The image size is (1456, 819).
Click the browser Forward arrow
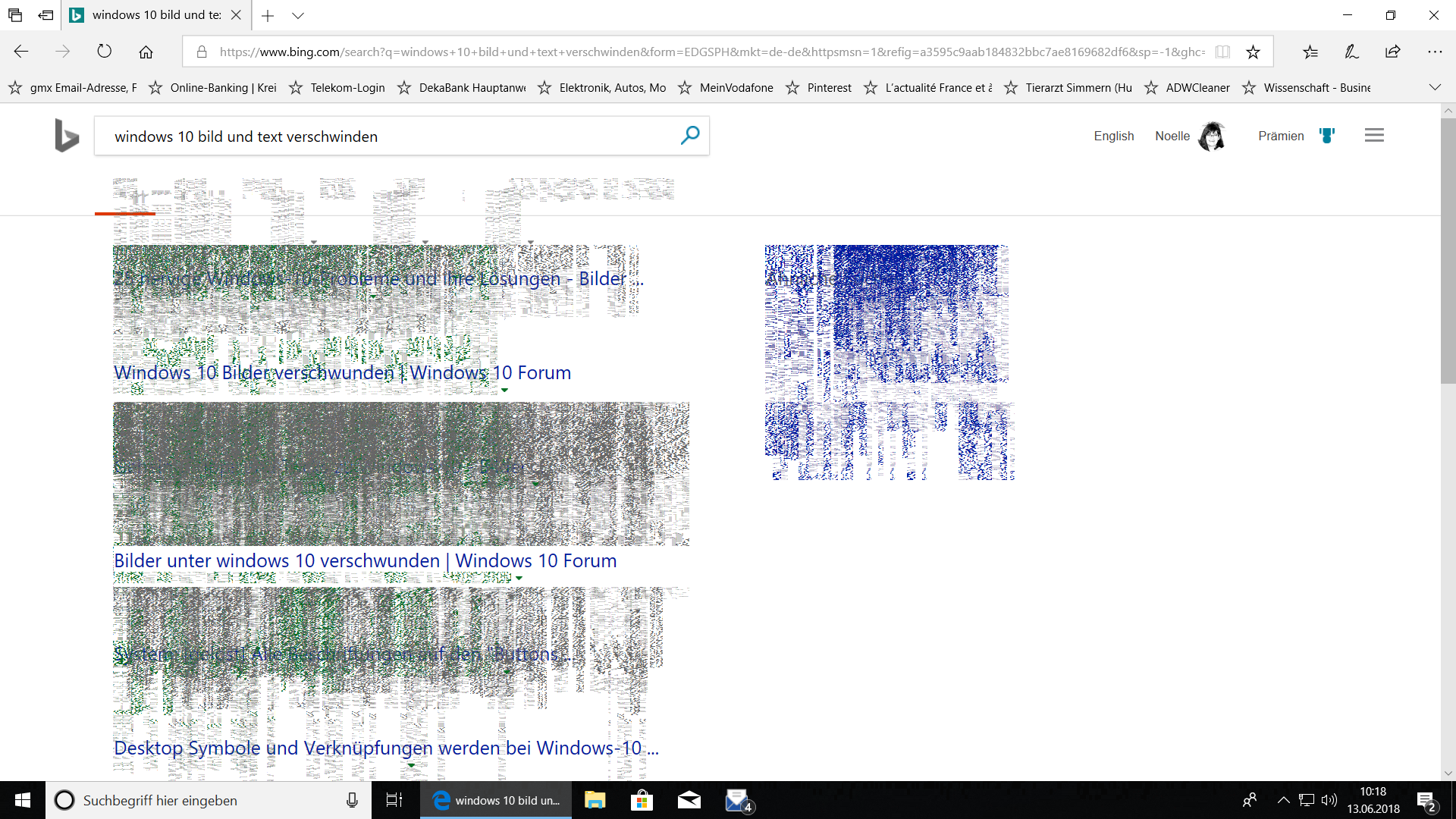[63, 52]
